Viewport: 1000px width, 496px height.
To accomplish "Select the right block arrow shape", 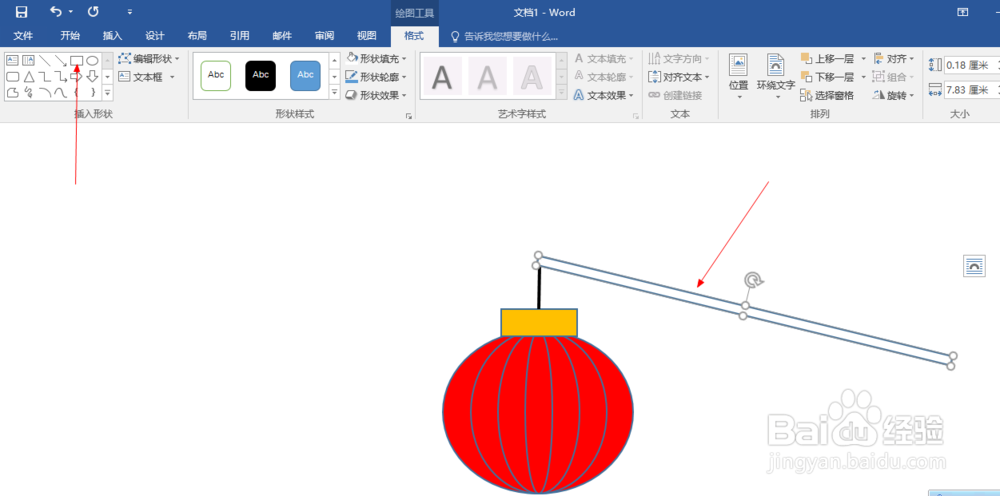I will coord(77,77).
